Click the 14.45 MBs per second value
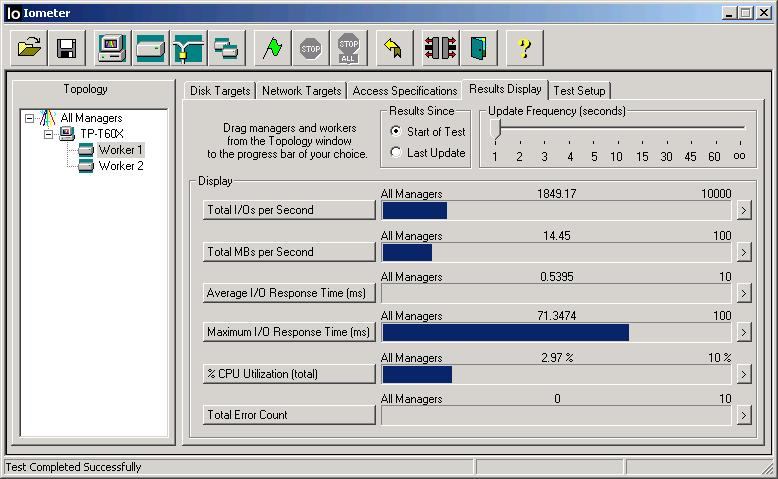778x479 pixels. [x=557, y=235]
